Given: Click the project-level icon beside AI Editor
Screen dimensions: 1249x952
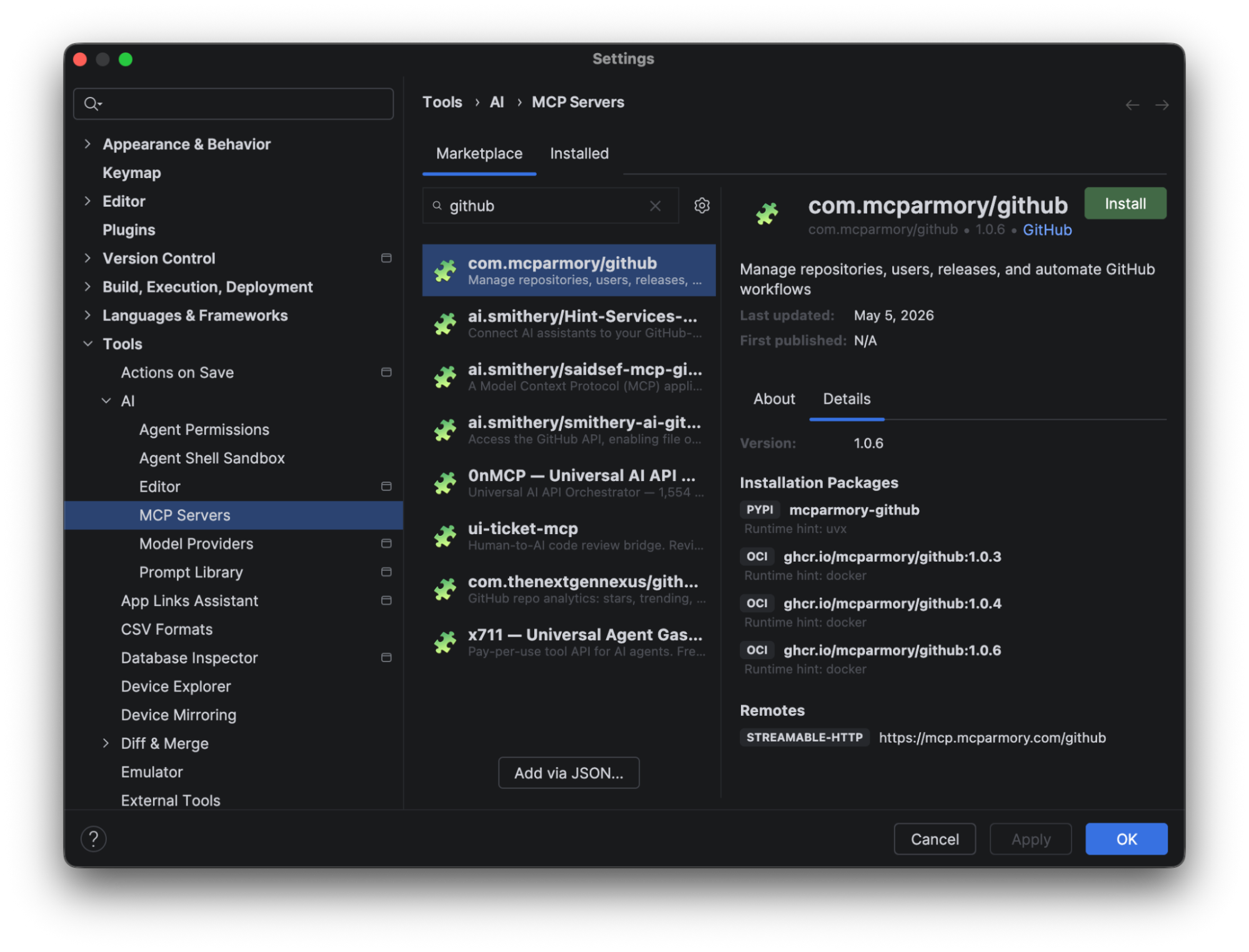Looking at the screenshot, I should coord(386,486).
